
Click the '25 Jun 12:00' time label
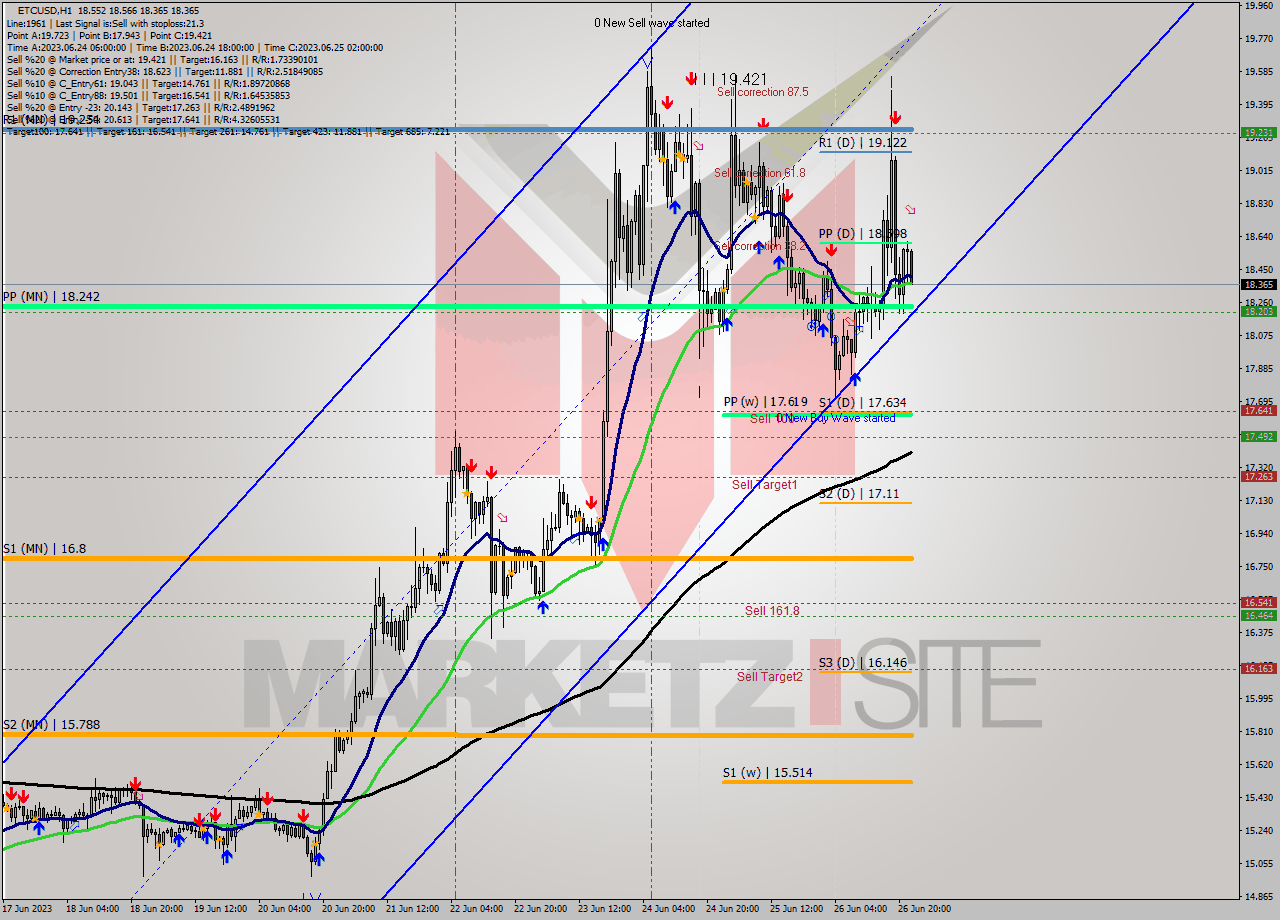click(x=796, y=910)
